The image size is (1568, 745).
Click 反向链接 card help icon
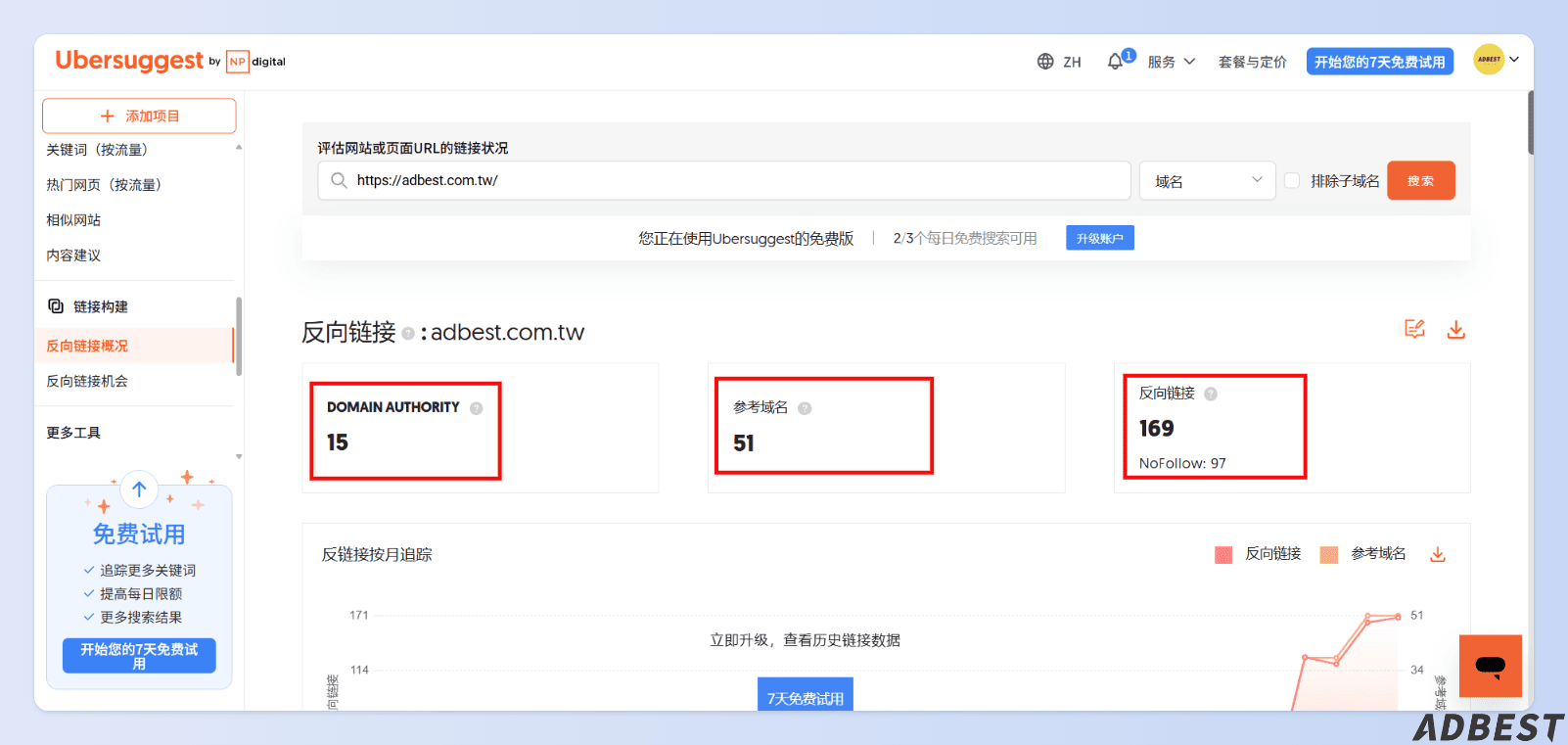click(x=1211, y=394)
